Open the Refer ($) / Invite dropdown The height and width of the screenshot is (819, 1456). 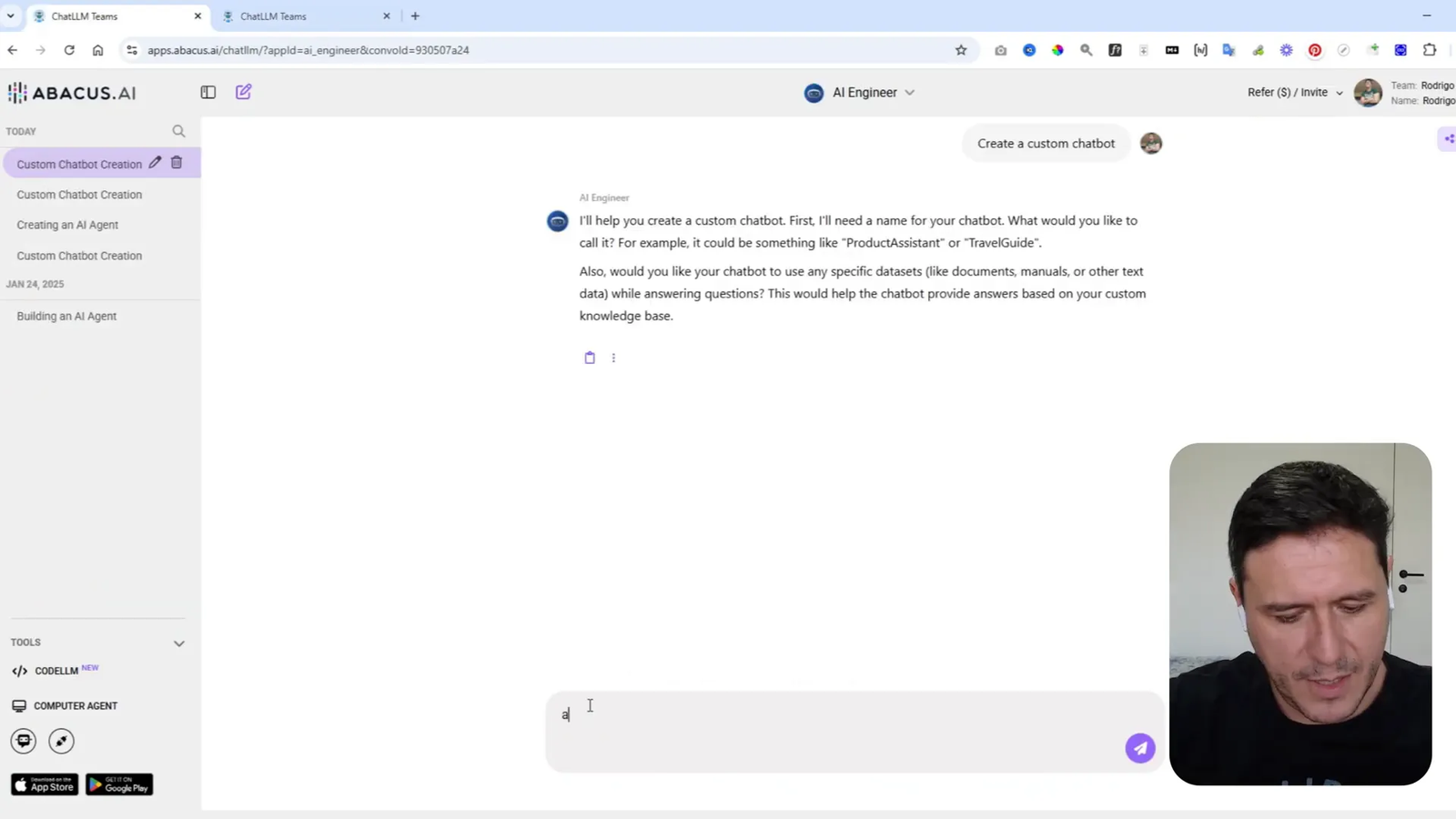click(x=1292, y=92)
